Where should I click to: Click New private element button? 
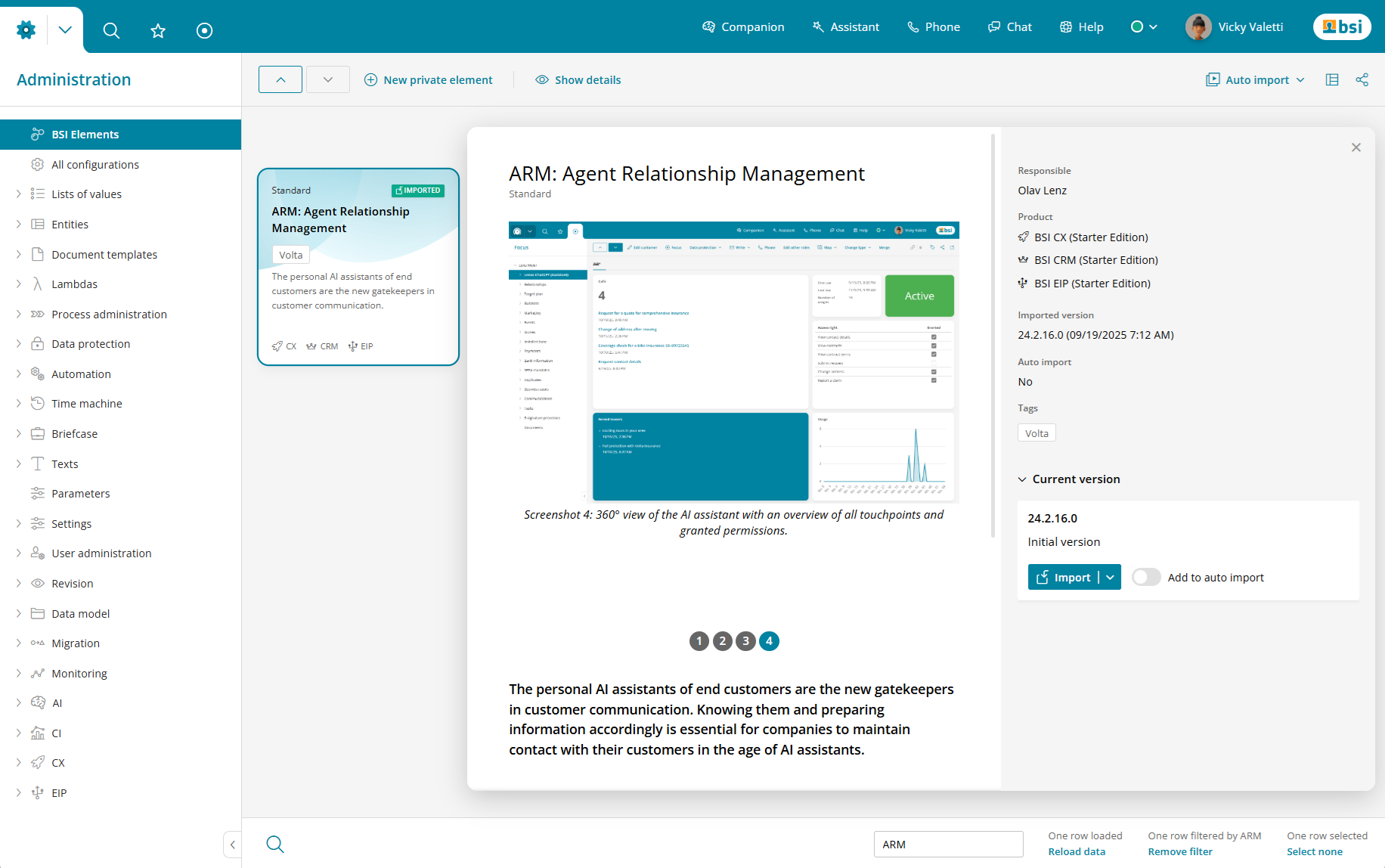tap(429, 79)
